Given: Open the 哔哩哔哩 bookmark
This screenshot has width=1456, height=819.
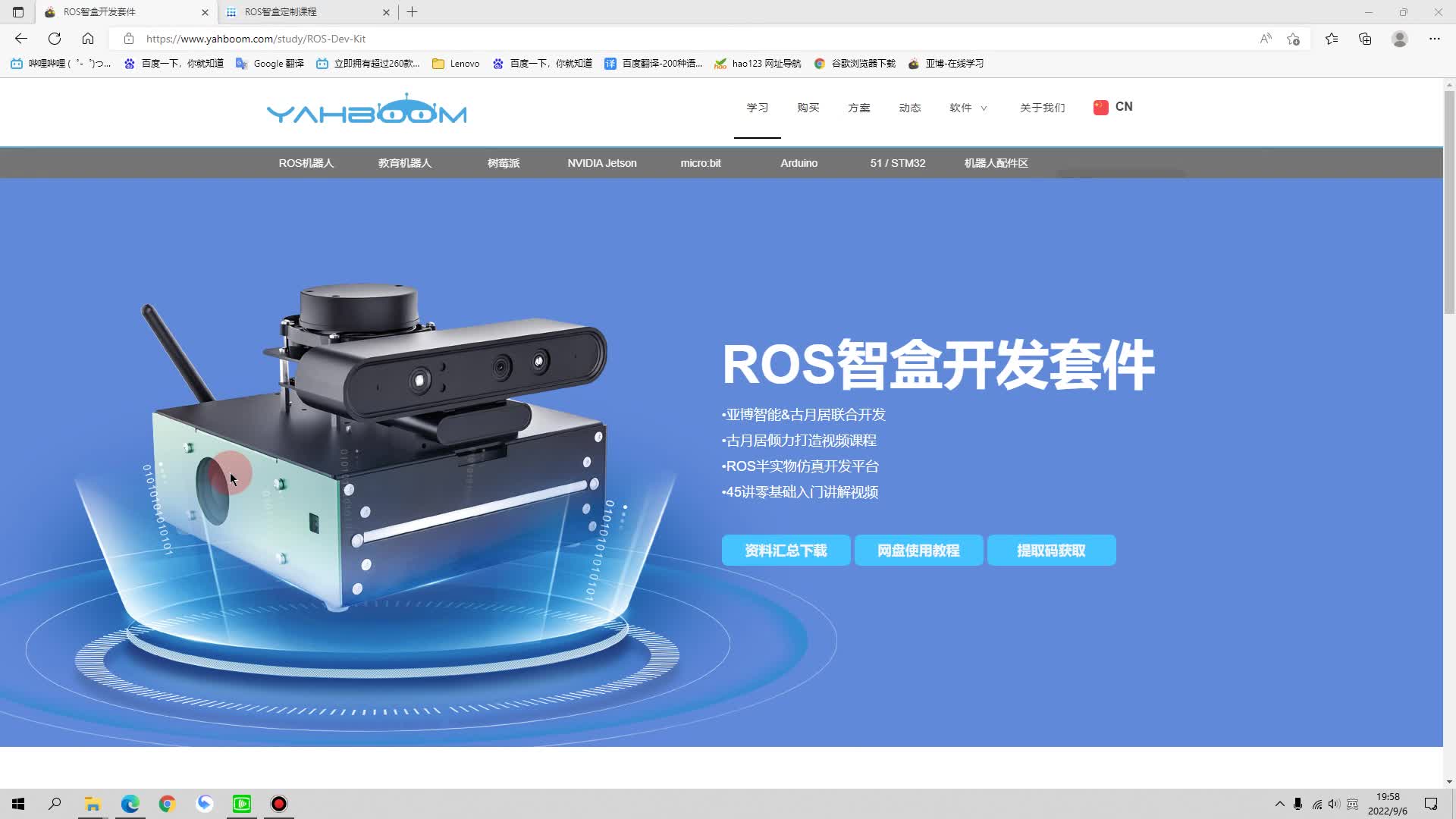Looking at the screenshot, I should (61, 64).
